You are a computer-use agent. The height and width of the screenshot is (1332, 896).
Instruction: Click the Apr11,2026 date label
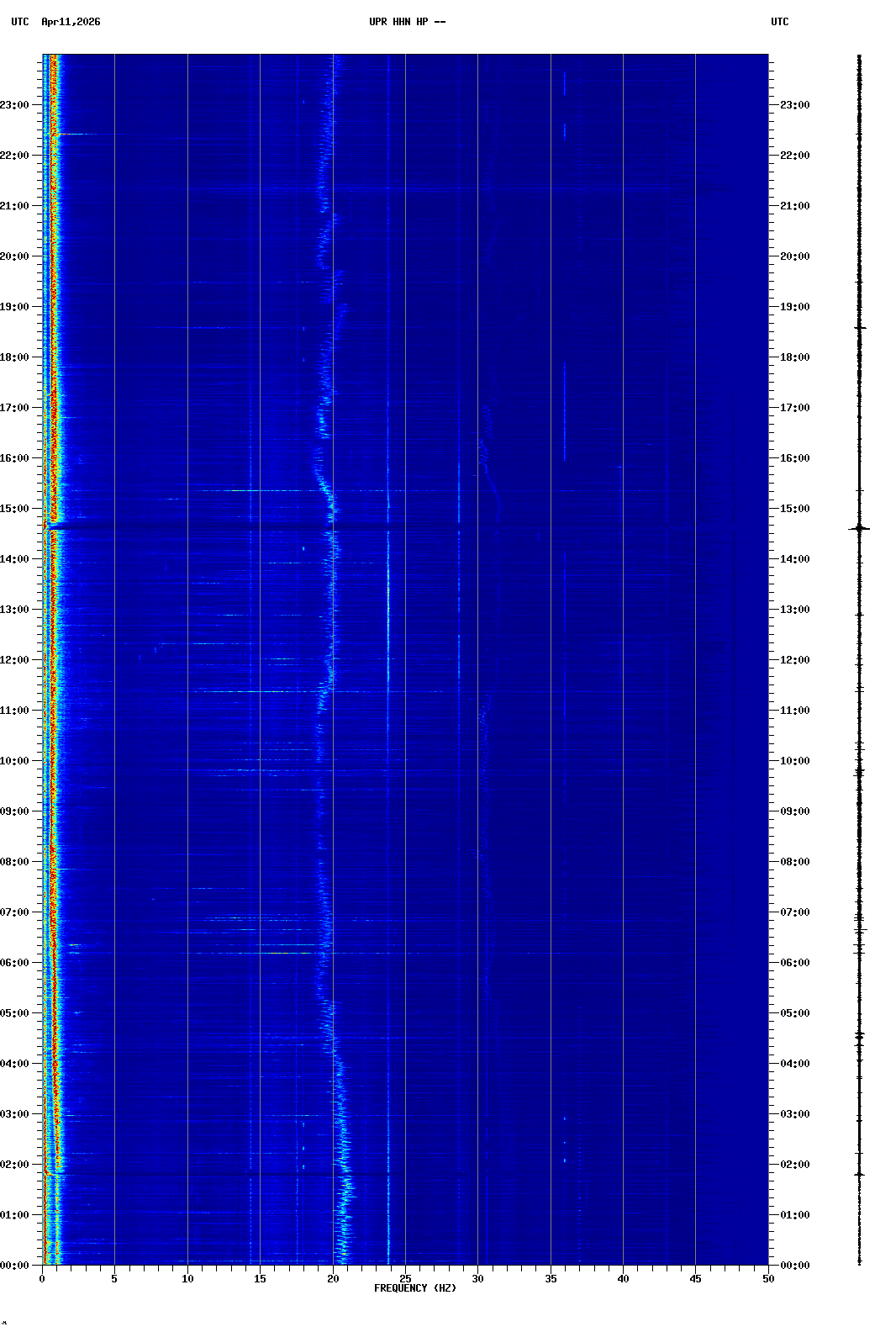coord(71,22)
